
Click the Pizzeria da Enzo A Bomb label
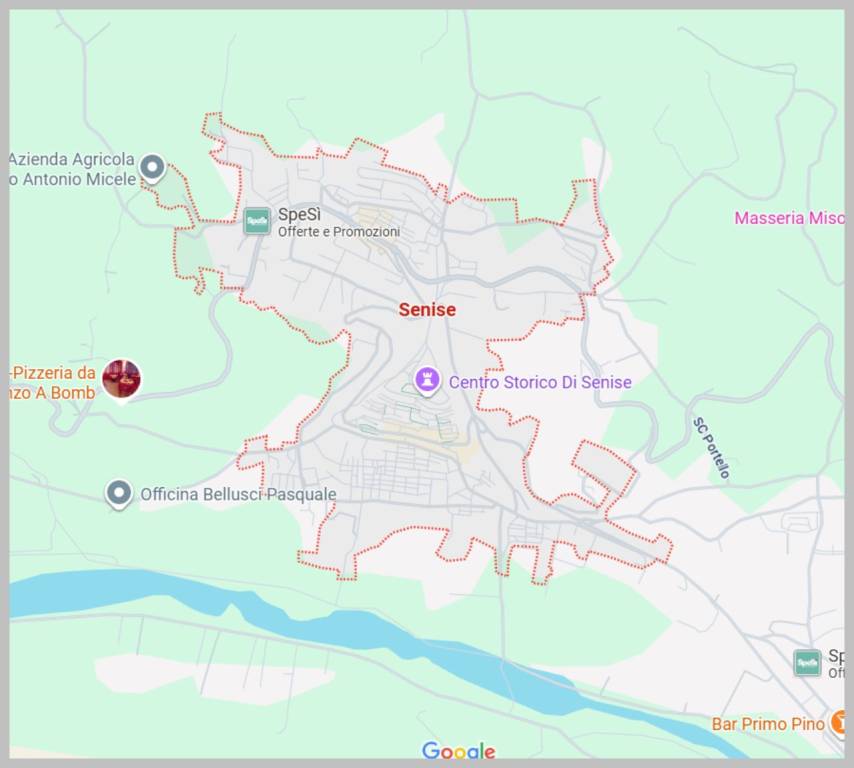tap(52, 382)
